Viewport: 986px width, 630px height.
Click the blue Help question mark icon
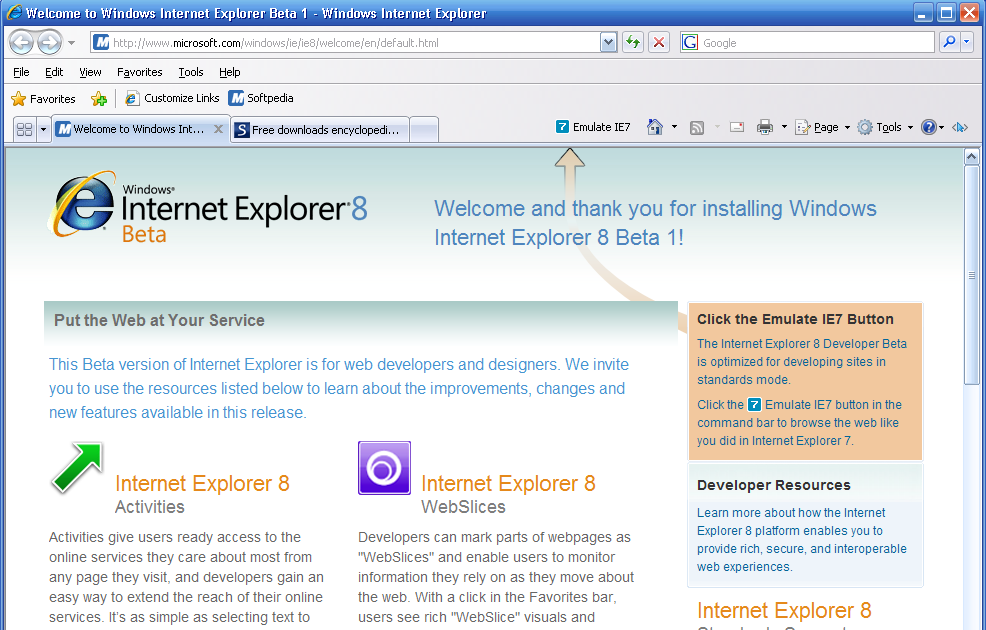[929, 127]
